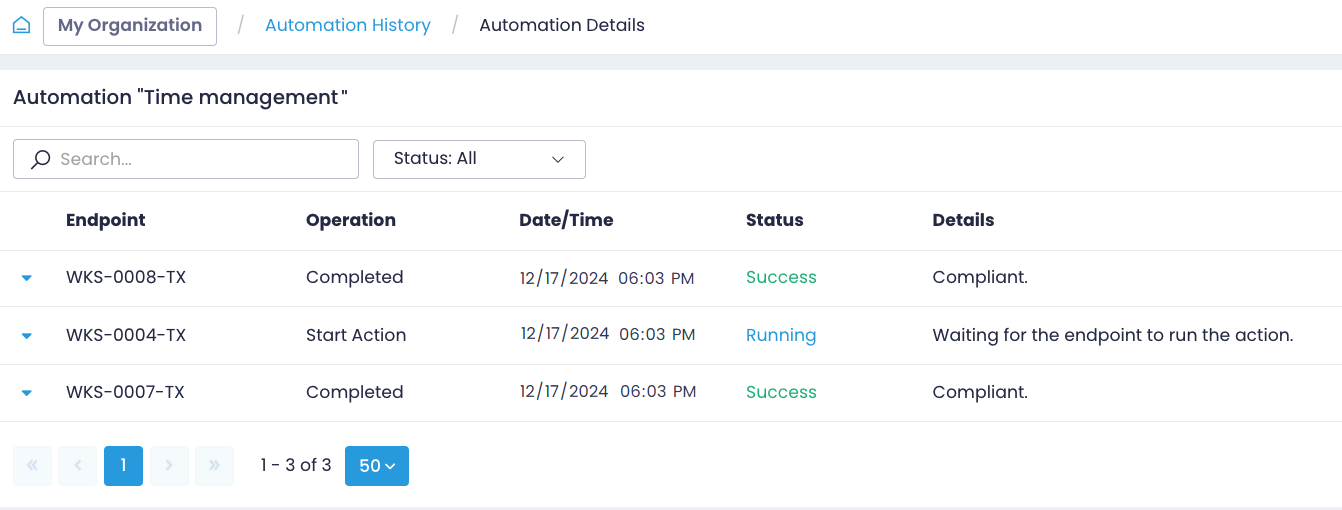
Task: Select page 1 in pagination
Action: [123, 466]
